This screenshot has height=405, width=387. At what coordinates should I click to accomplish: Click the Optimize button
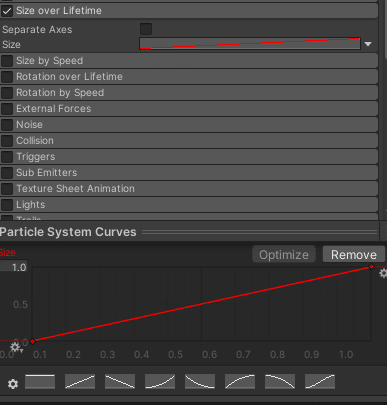[x=284, y=255]
